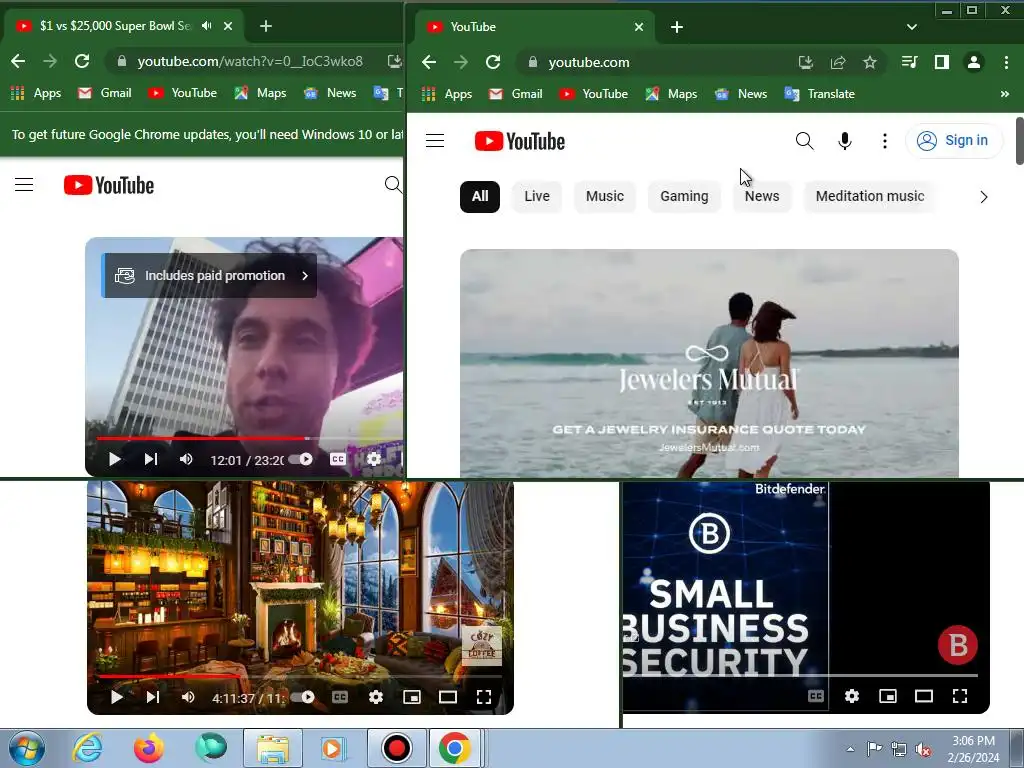1024x768 pixels.
Task: Open the YouTube search icon in right window
Action: coord(805,141)
